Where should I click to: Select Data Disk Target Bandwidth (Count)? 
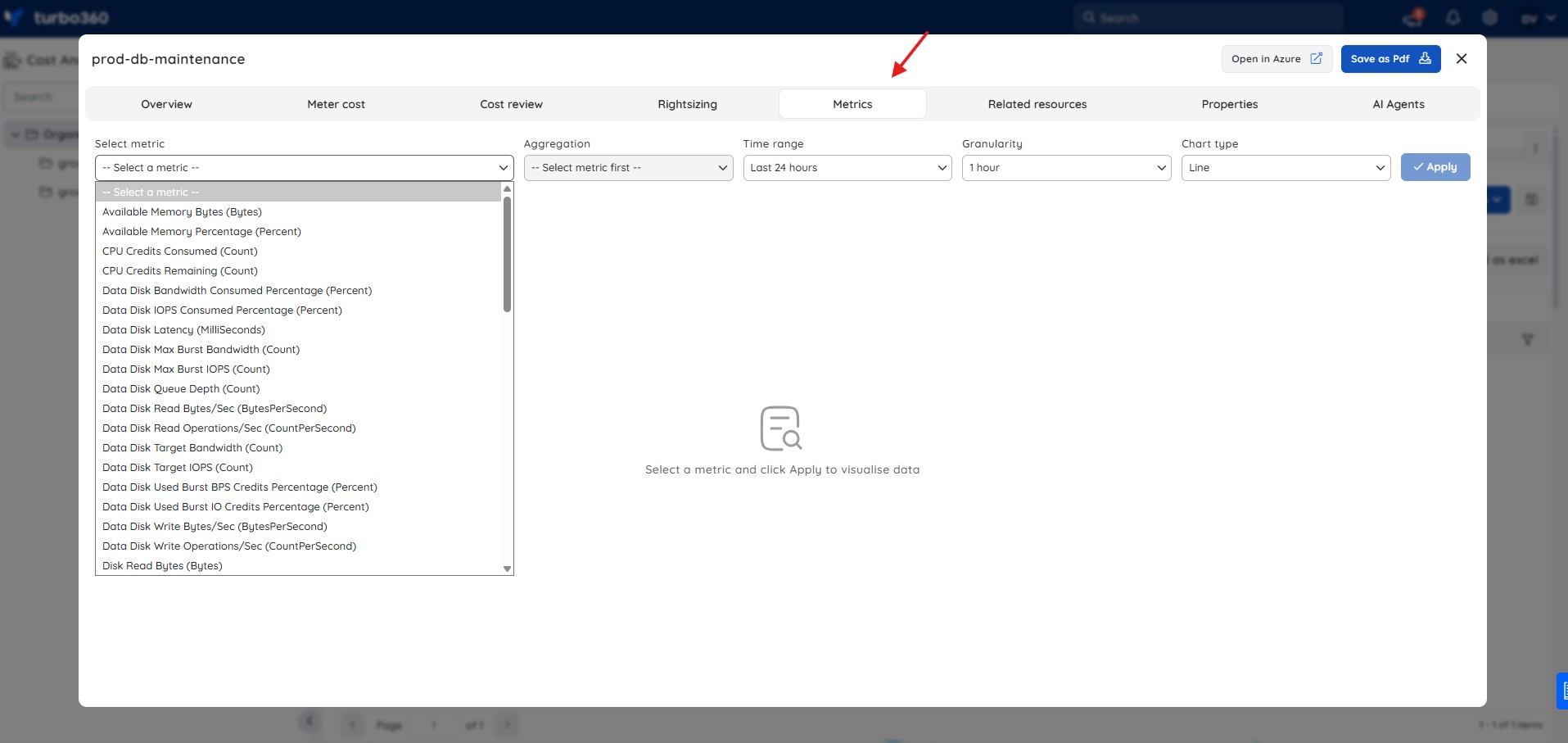pyautogui.click(x=298, y=448)
